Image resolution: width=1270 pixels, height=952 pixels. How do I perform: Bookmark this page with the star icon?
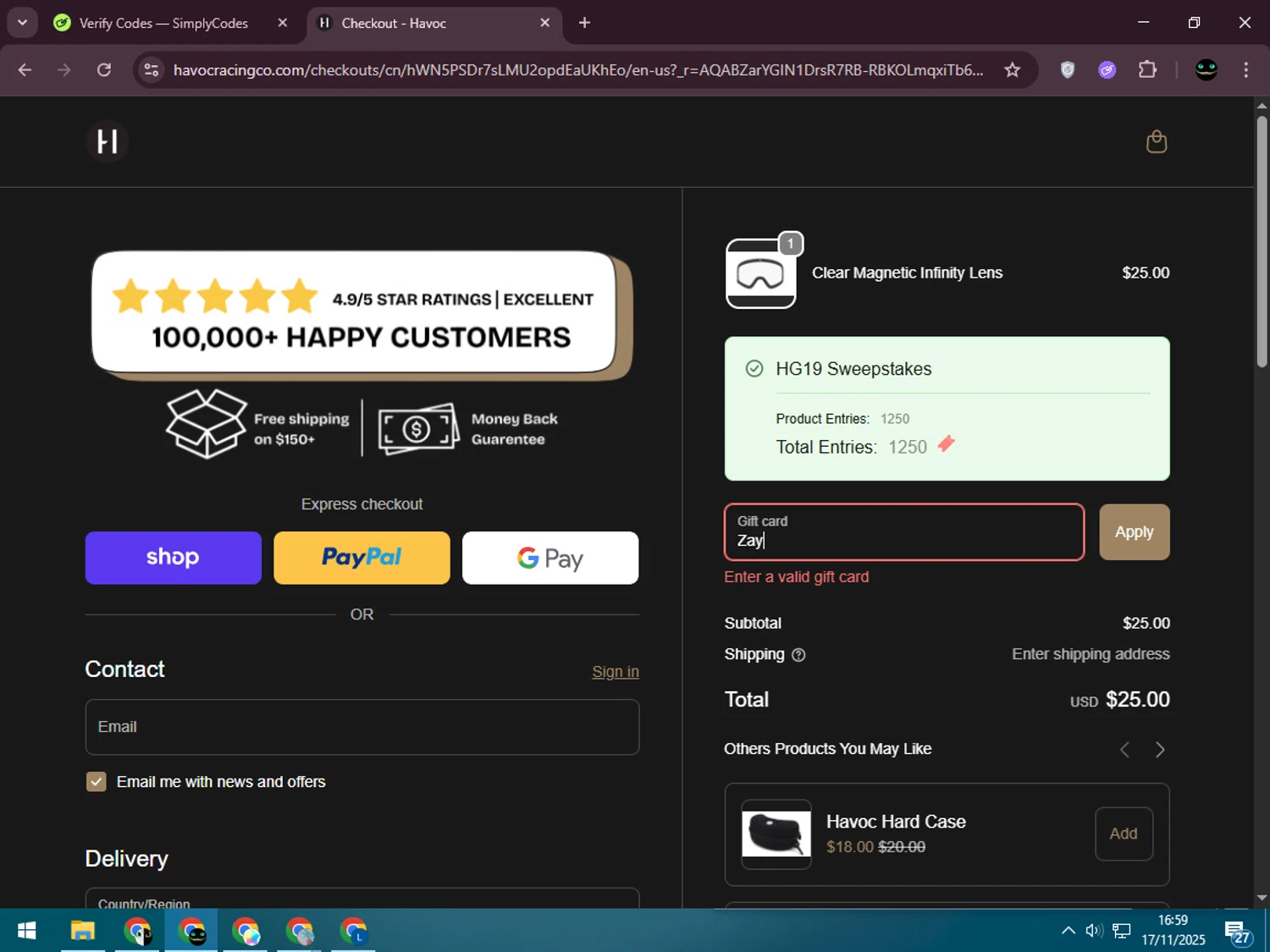1012,70
